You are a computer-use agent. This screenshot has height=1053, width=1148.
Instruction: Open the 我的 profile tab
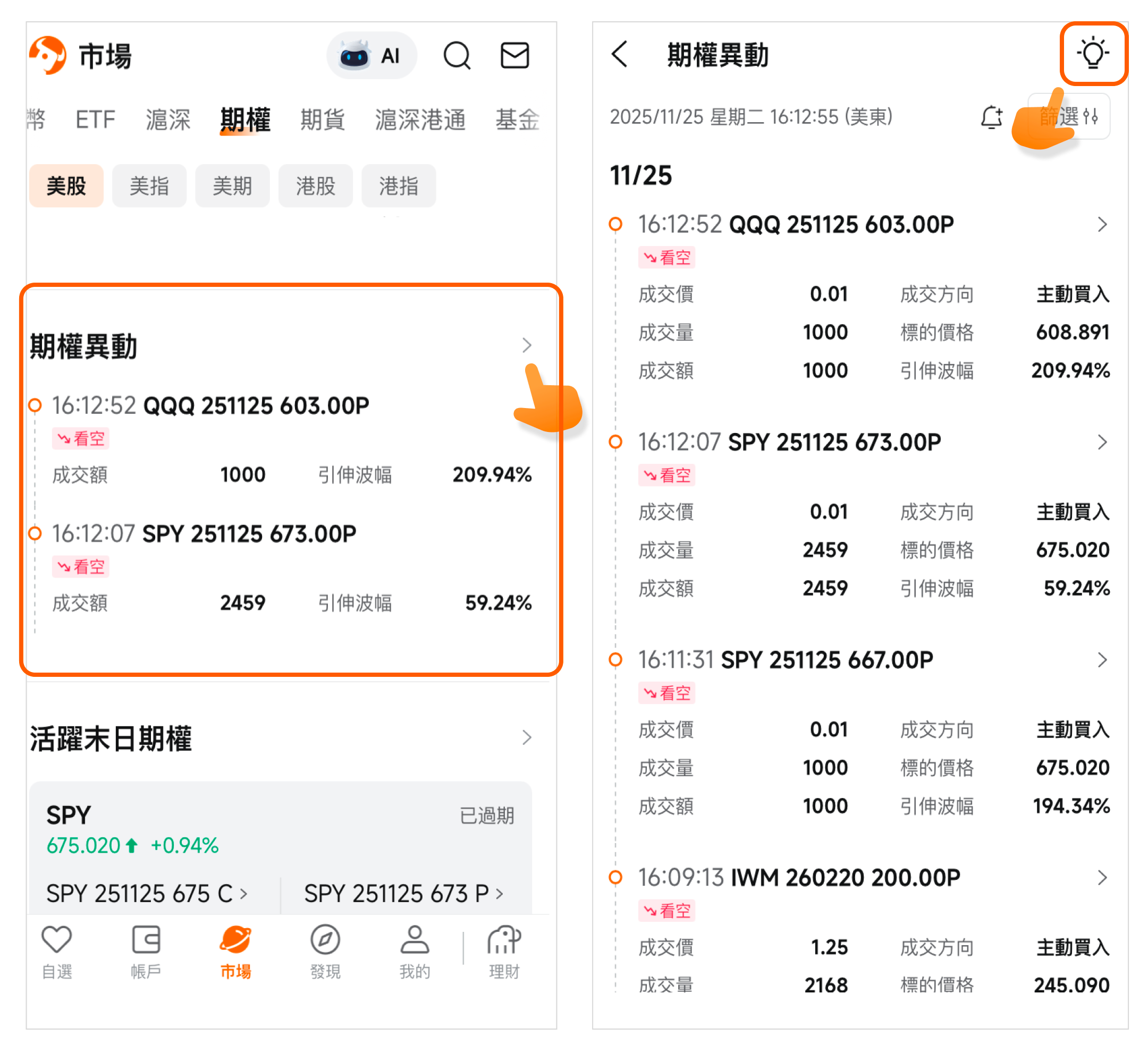pos(415,951)
